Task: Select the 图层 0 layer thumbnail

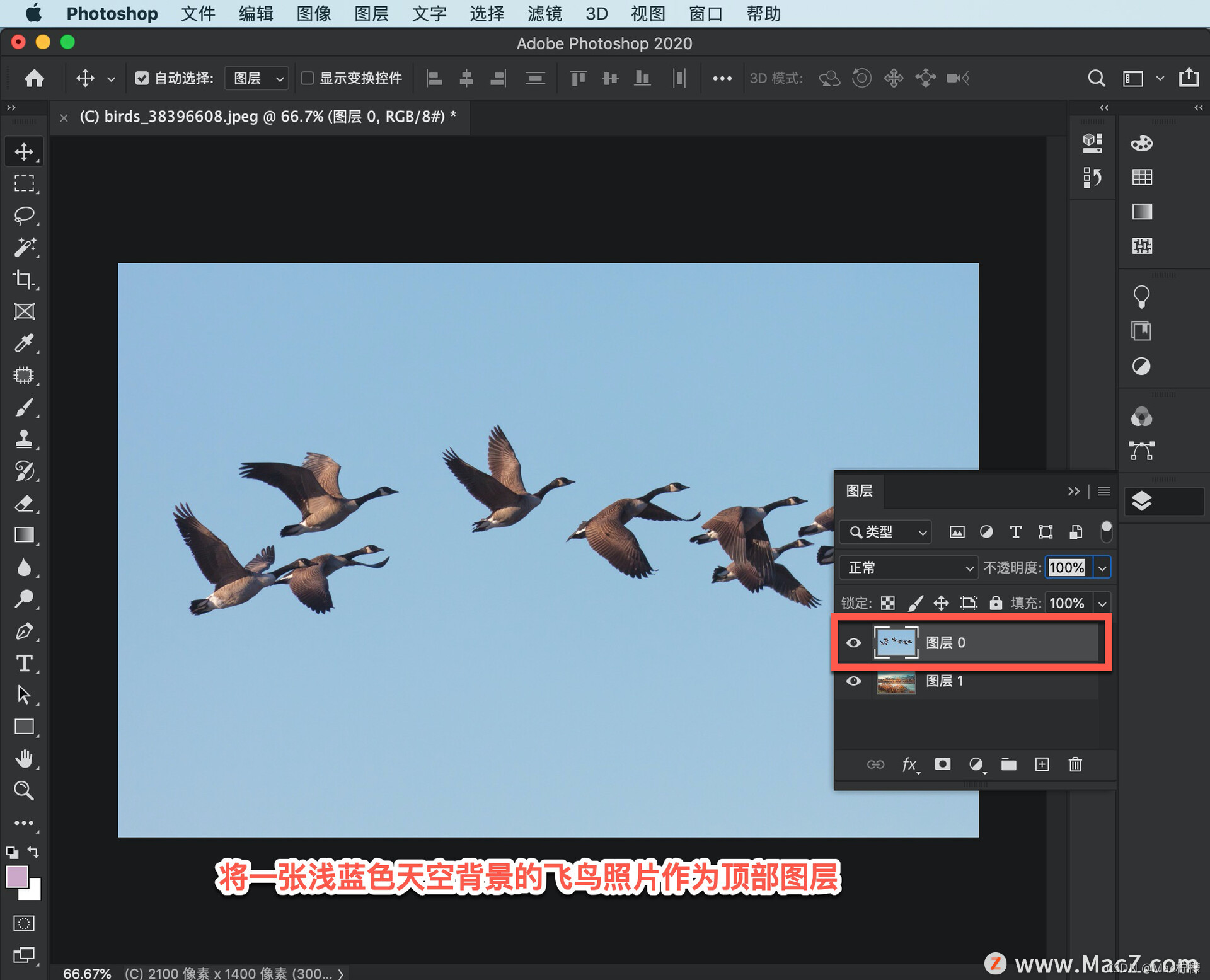Action: coord(896,642)
